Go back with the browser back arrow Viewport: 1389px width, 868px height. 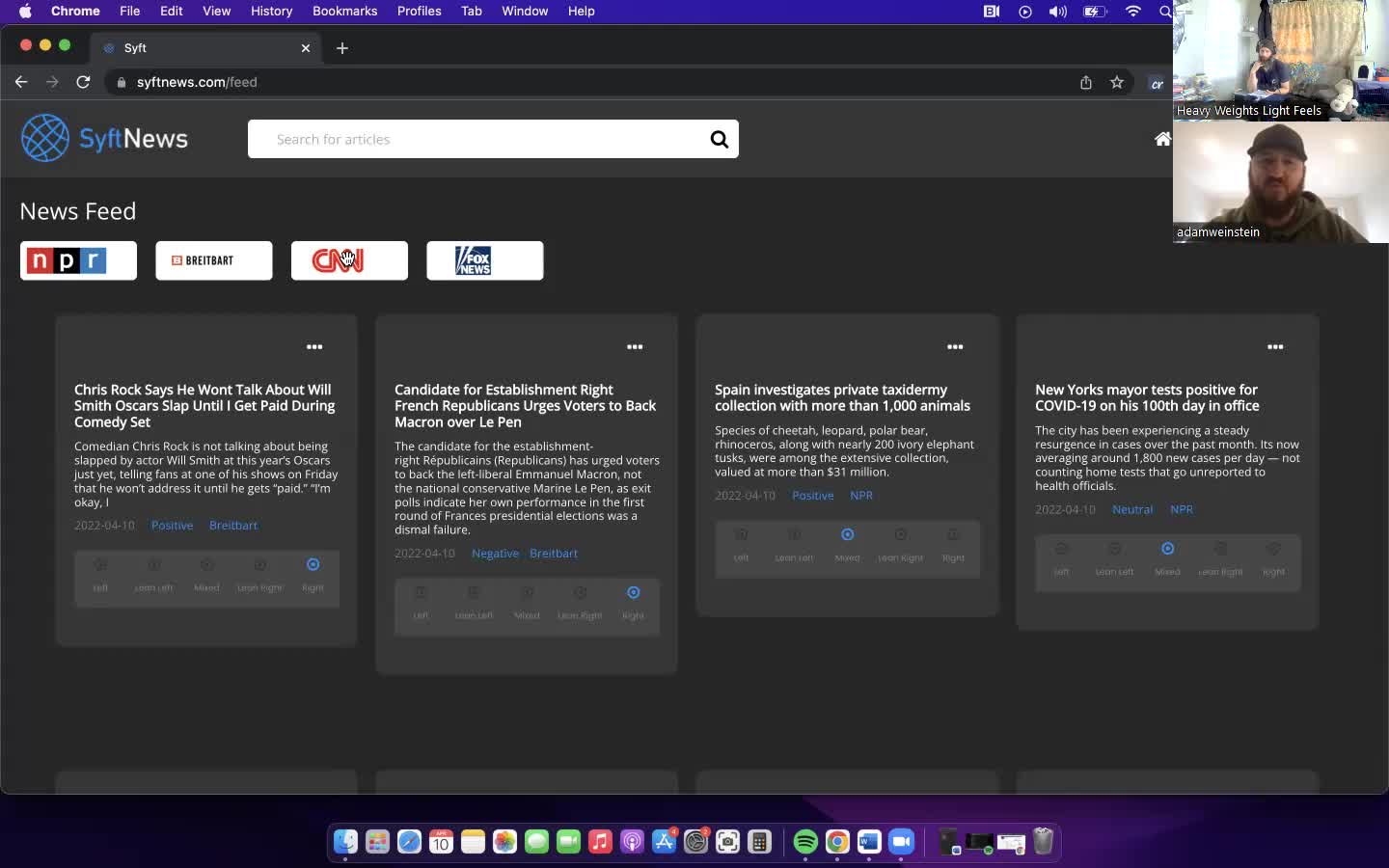click(x=21, y=82)
